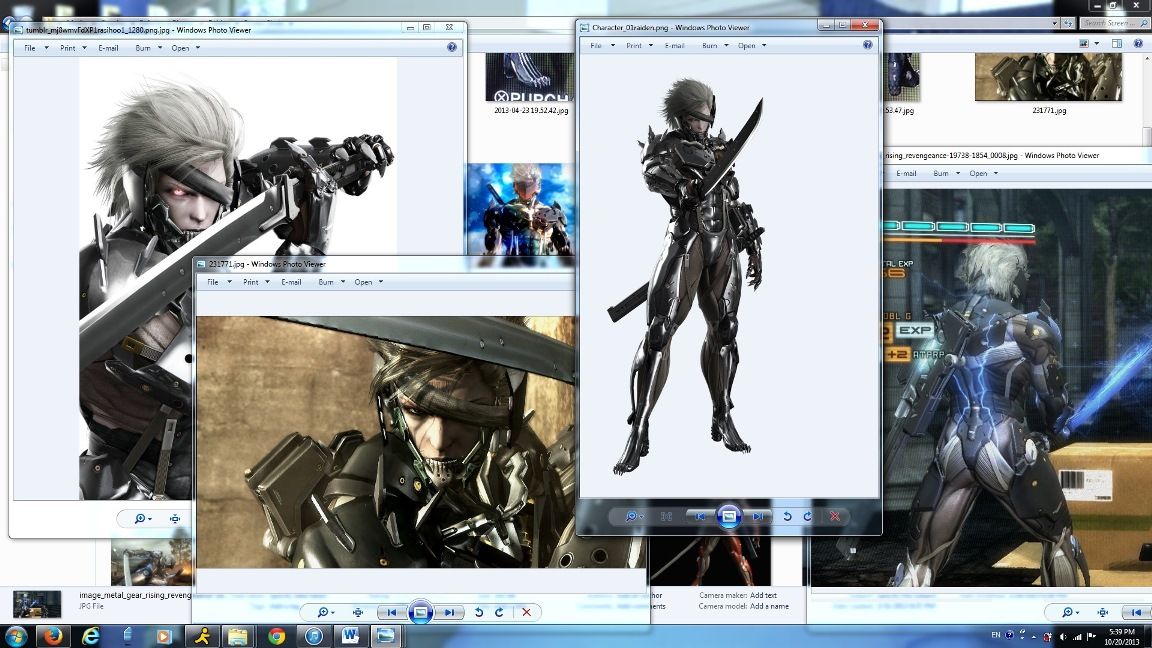Click E-mail in 231771.jpg Photo Viewer

291,282
